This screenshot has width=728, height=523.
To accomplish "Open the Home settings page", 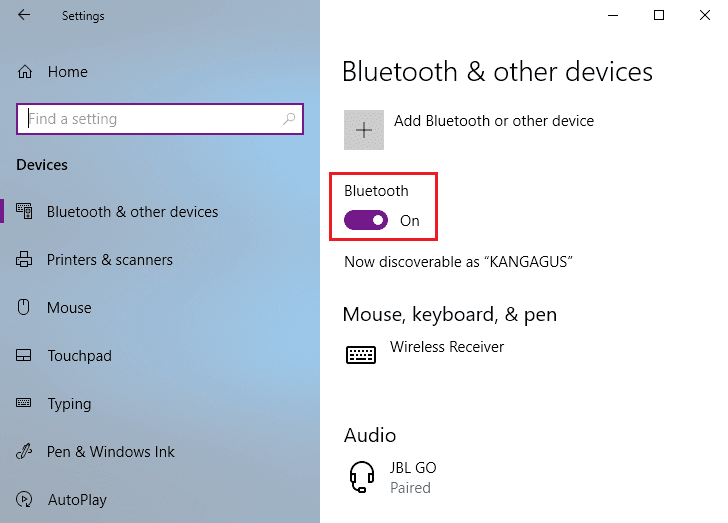I will [x=67, y=72].
